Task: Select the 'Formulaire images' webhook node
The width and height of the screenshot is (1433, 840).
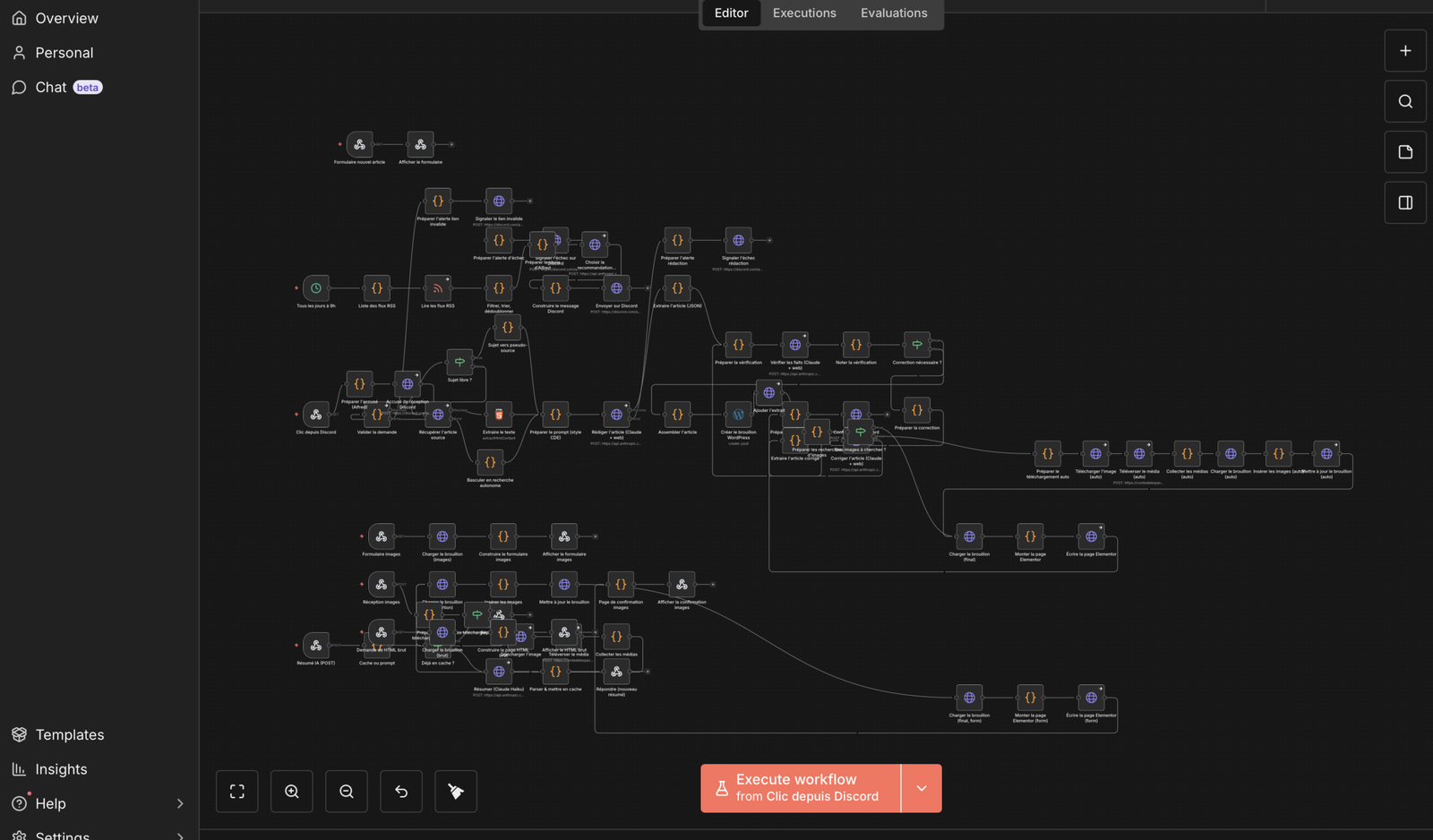Action: tap(382, 536)
